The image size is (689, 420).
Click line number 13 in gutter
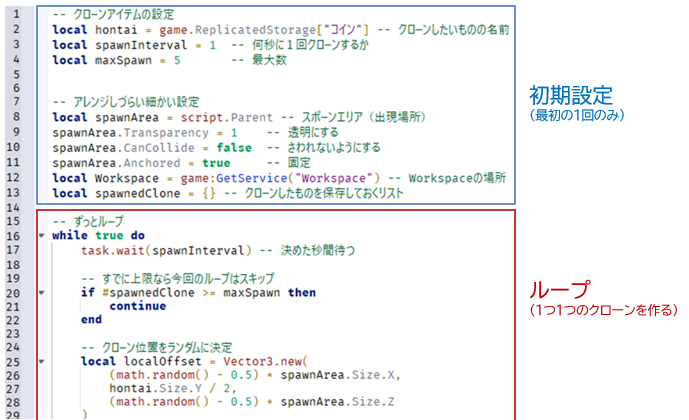pyautogui.click(x=13, y=193)
